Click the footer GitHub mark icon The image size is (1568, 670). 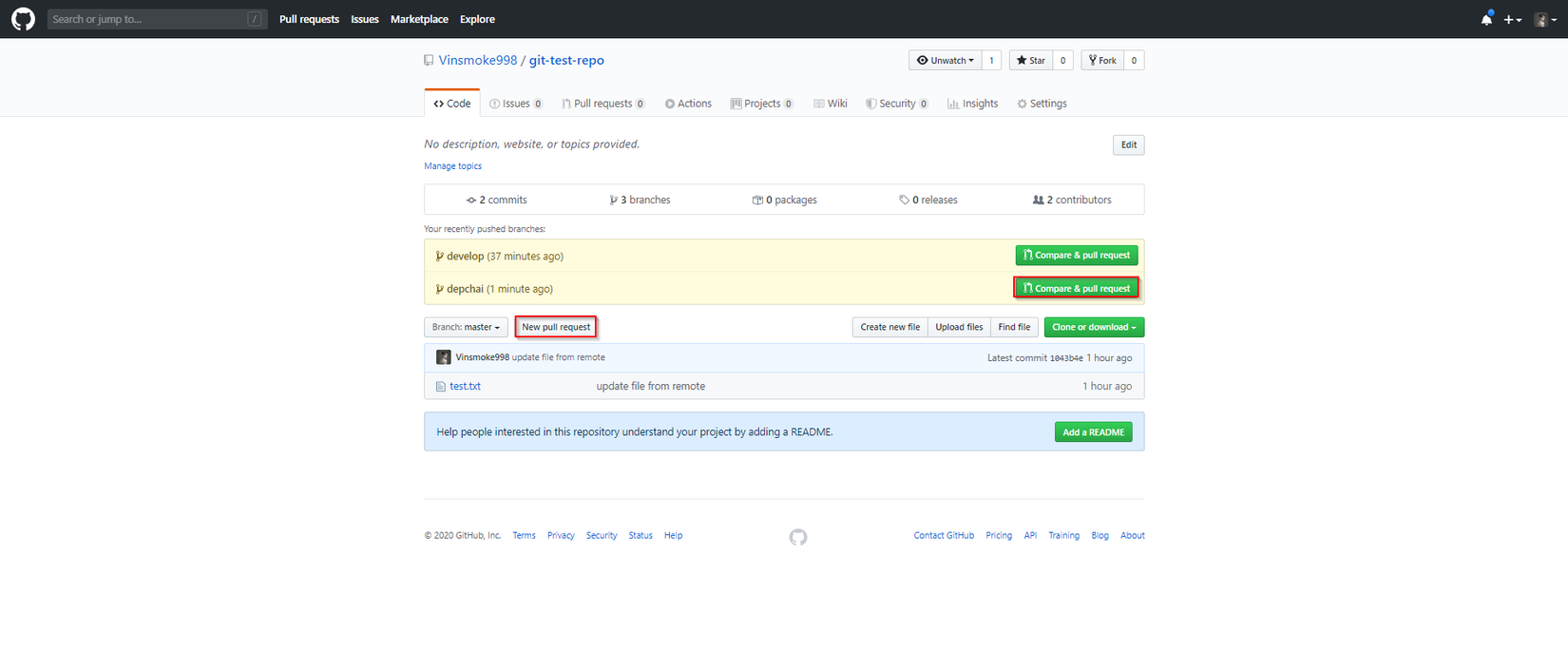pyautogui.click(x=798, y=537)
